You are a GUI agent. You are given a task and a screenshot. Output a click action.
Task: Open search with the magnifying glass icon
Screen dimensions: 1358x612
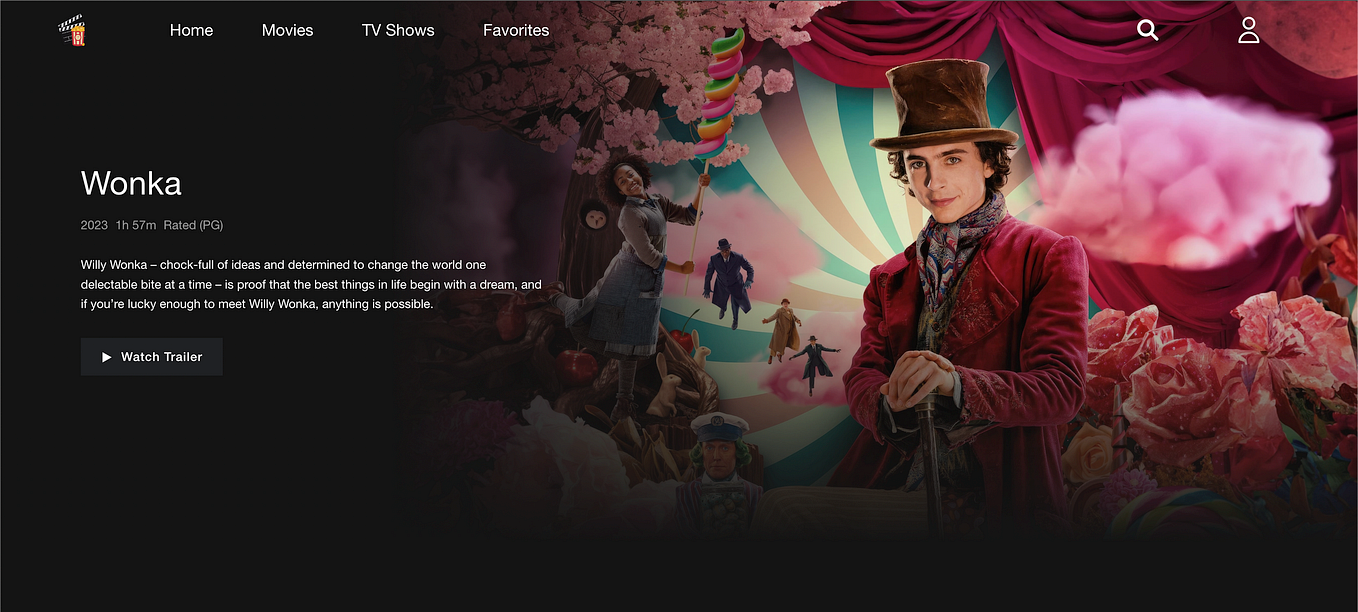coord(1148,30)
